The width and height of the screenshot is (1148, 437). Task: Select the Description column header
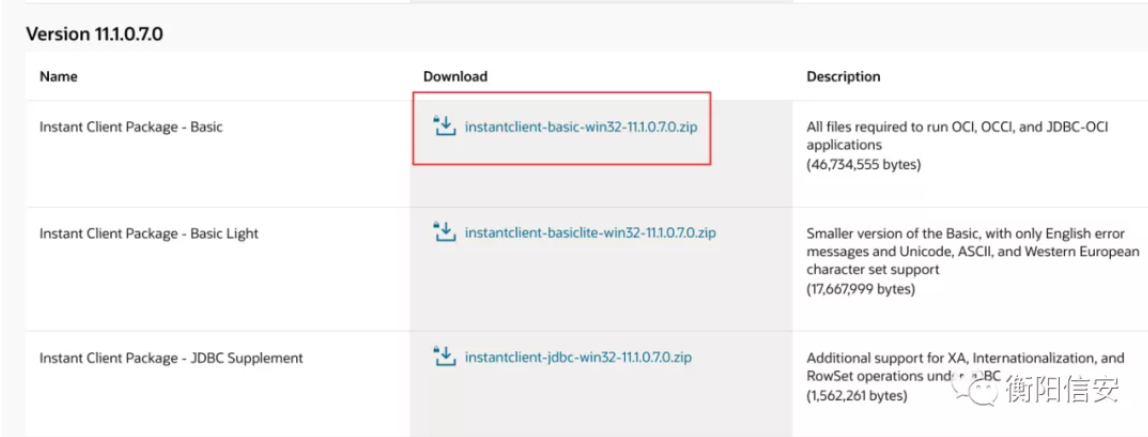[843, 76]
